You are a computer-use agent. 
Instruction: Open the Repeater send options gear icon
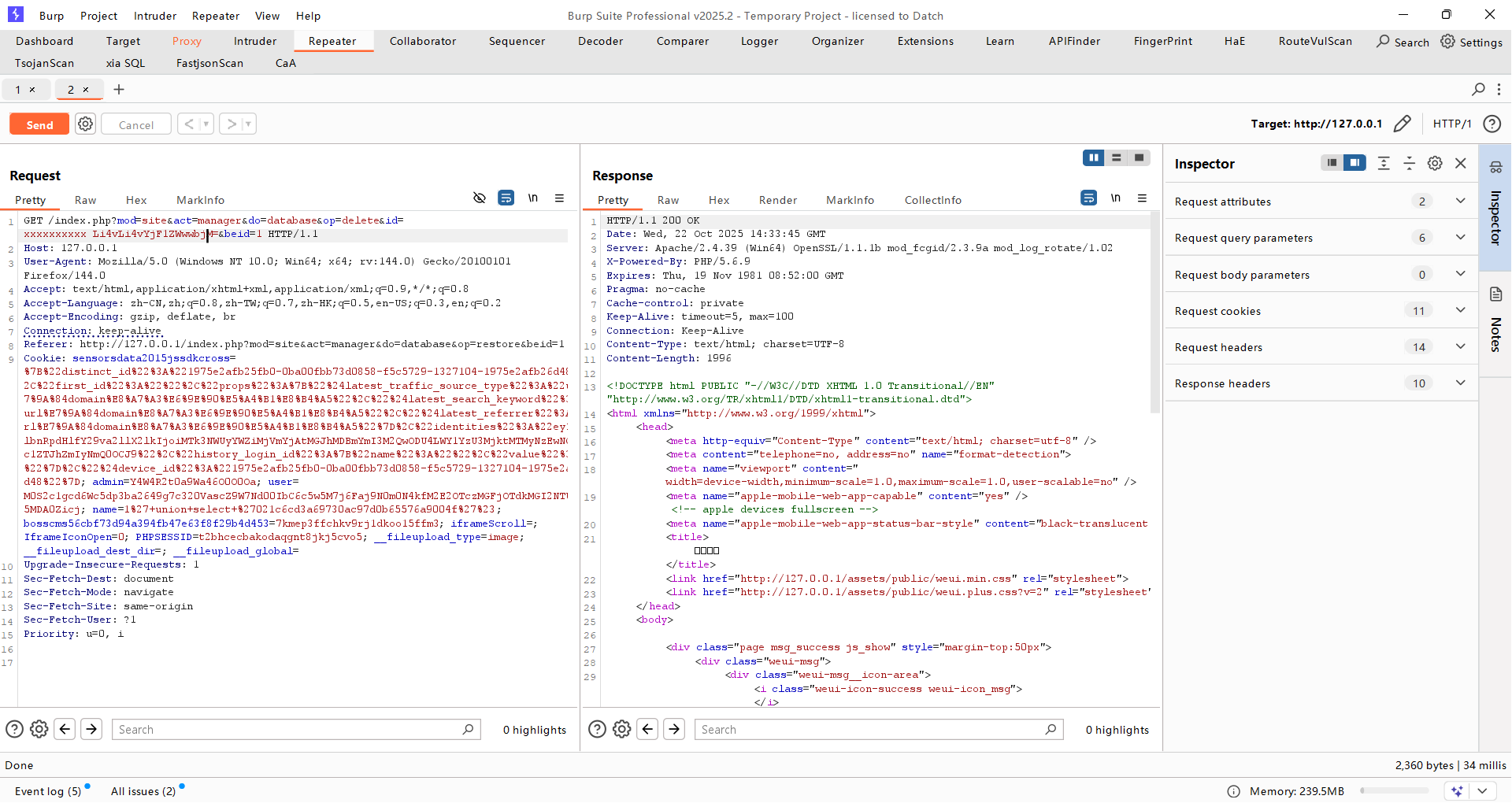click(86, 124)
